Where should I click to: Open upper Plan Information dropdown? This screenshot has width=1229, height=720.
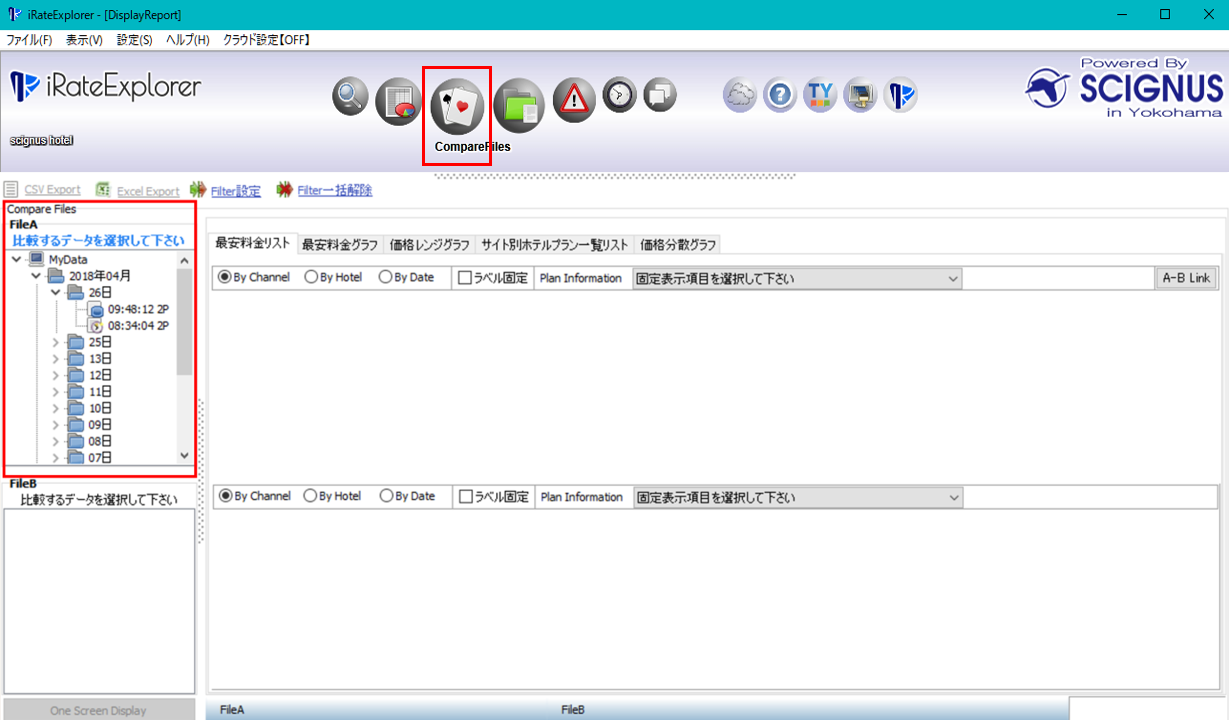coord(797,279)
